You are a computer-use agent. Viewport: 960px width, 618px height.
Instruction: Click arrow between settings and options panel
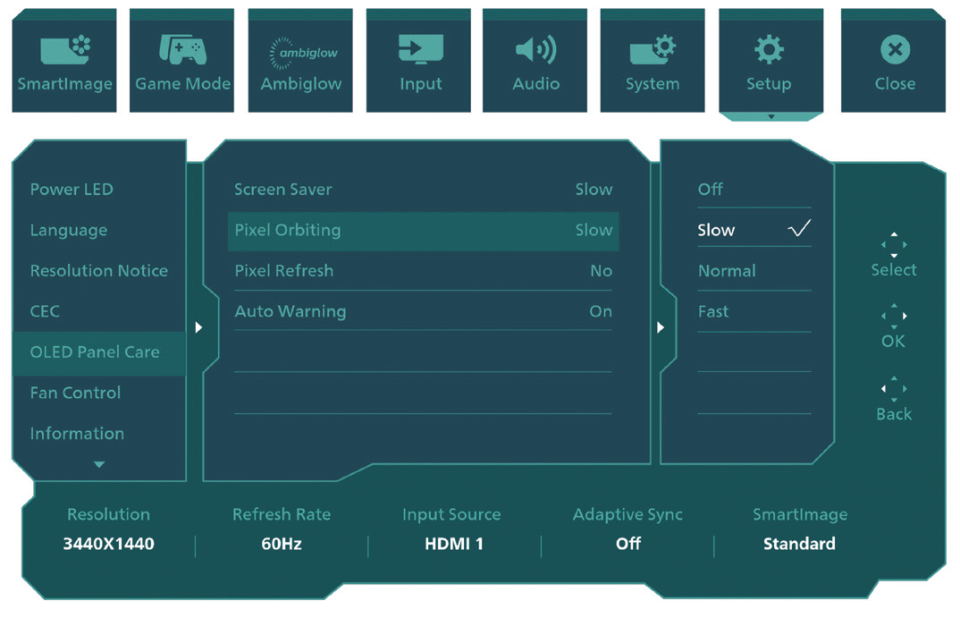[660, 327]
